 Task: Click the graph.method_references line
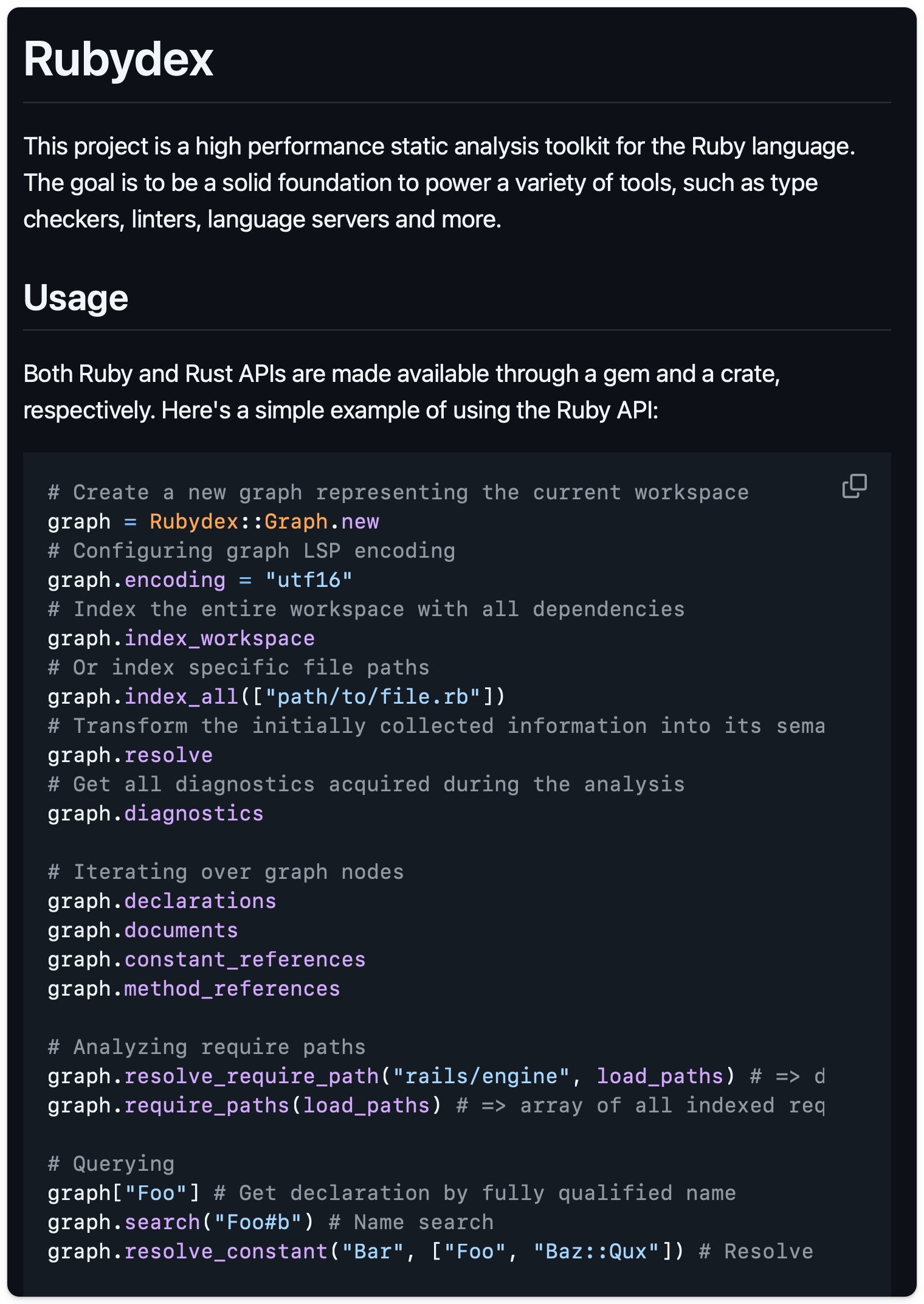[194, 989]
